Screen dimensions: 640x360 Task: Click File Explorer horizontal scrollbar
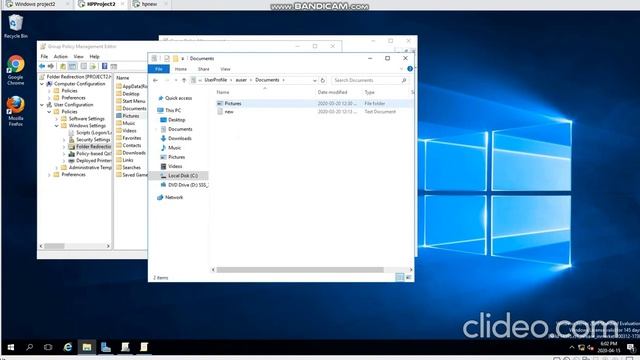pyautogui.click(x=300, y=270)
